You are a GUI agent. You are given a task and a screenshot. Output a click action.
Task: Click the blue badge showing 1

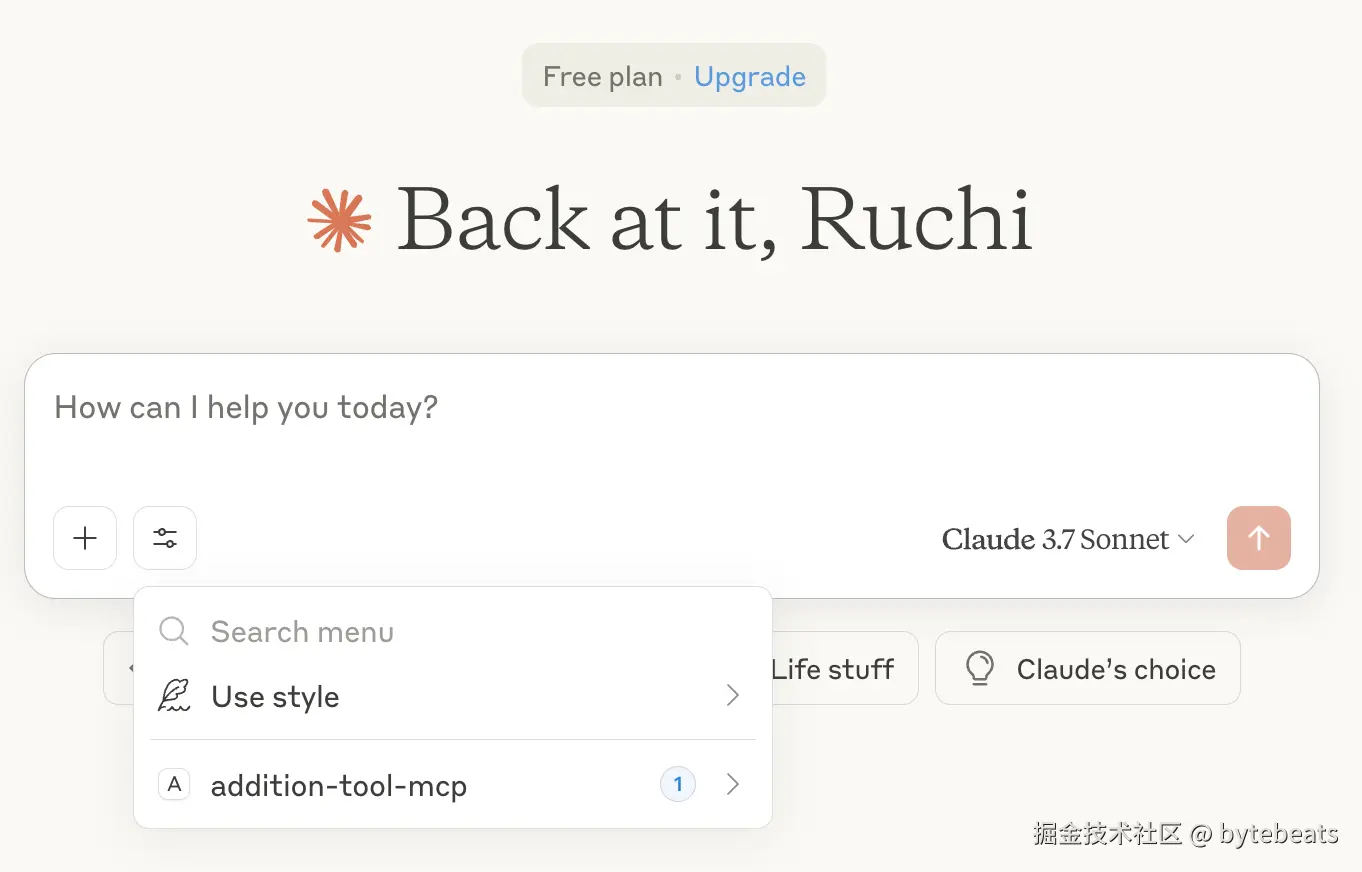tap(678, 785)
